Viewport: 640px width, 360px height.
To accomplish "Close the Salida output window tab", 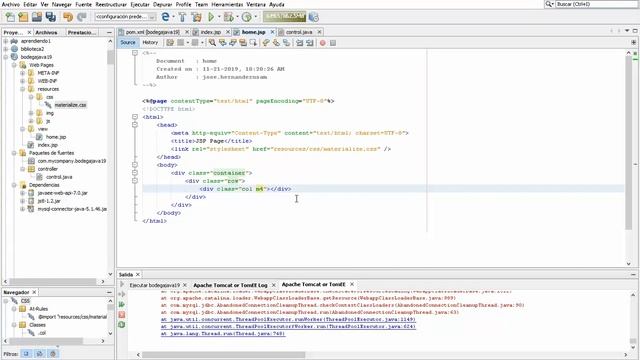I will [x=138, y=274].
